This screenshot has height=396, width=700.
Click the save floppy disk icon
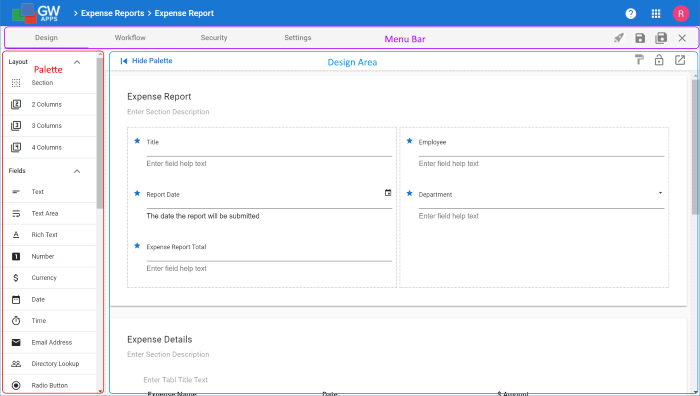[x=640, y=38]
